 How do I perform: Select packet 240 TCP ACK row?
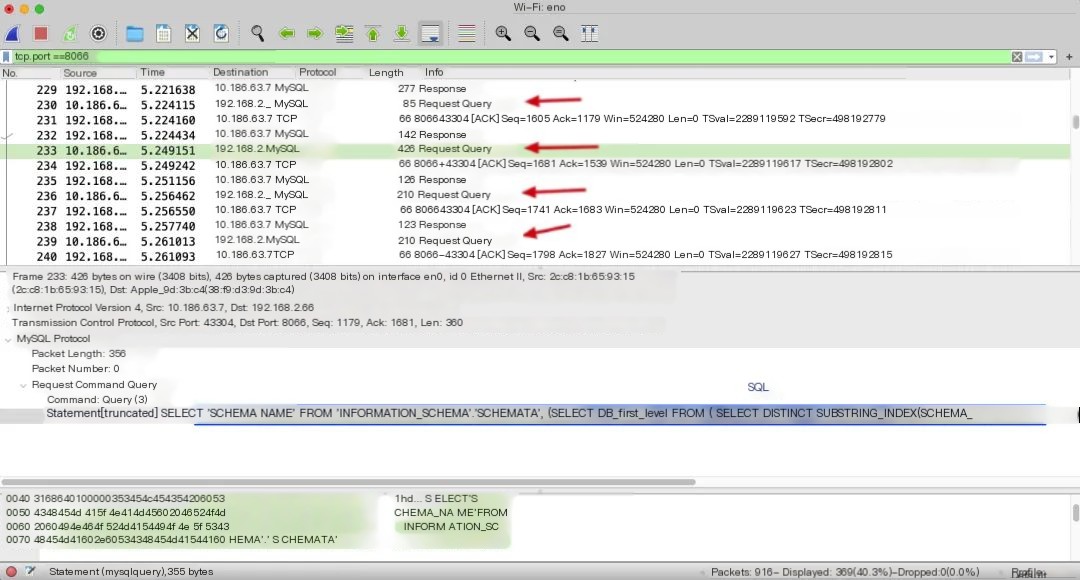537,256
